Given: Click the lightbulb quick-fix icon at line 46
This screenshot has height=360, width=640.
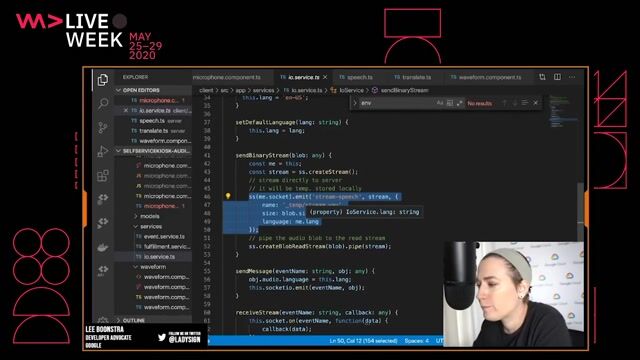Looking at the screenshot, I should pyautogui.click(x=228, y=196).
